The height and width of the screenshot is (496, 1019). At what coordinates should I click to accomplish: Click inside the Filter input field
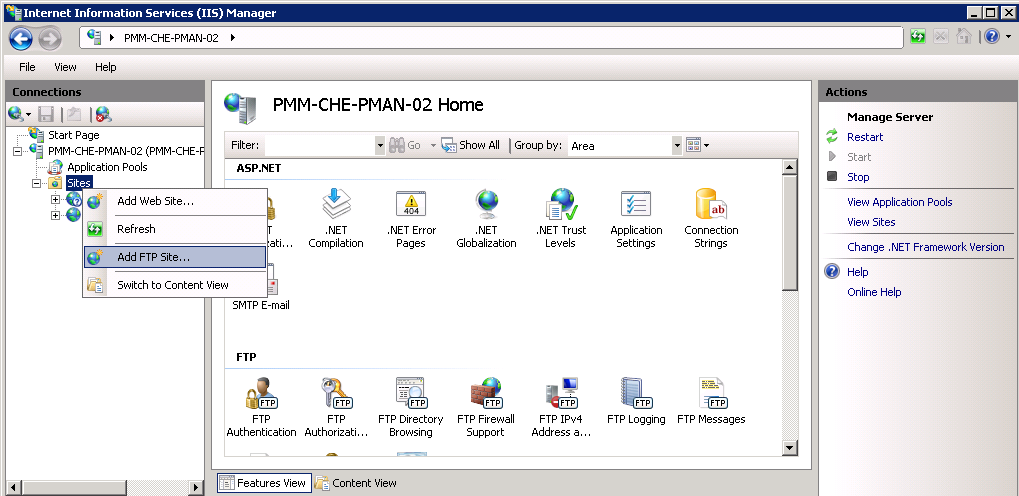click(320, 146)
